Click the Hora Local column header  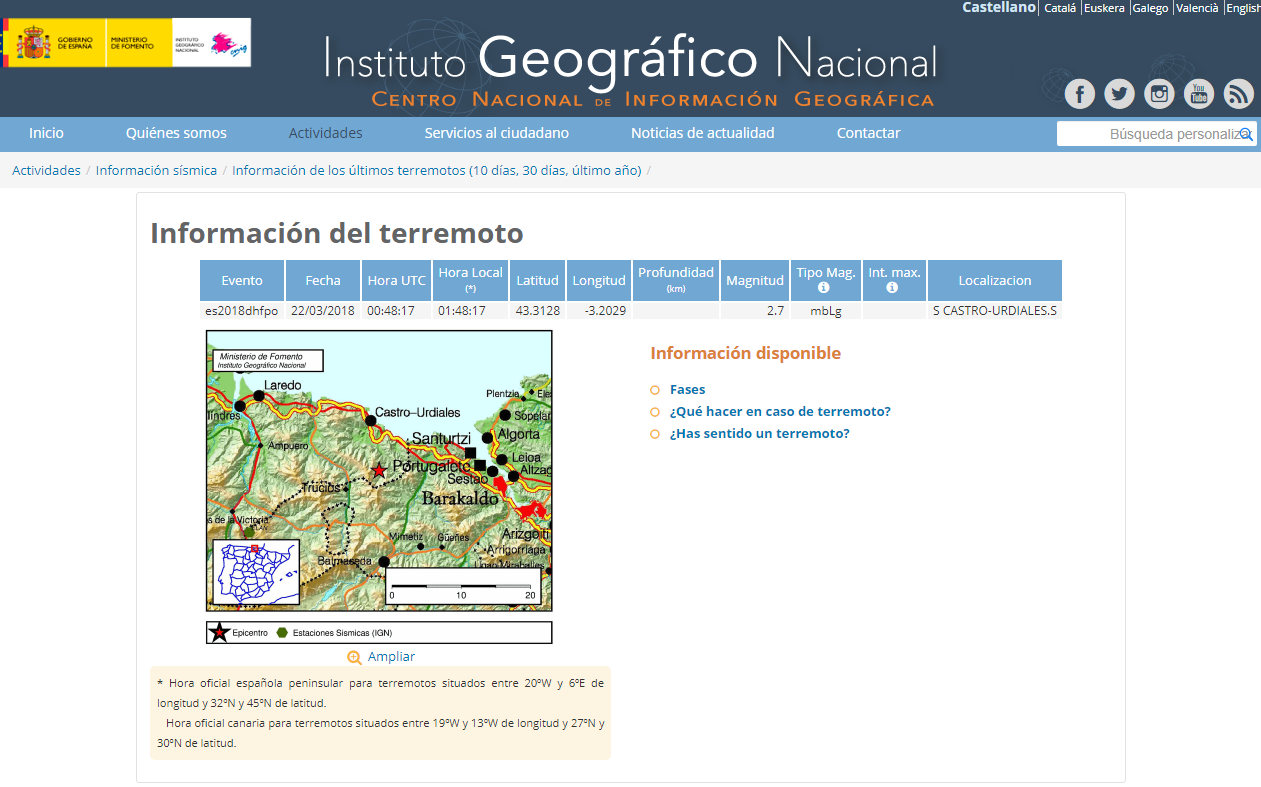[x=471, y=280]
